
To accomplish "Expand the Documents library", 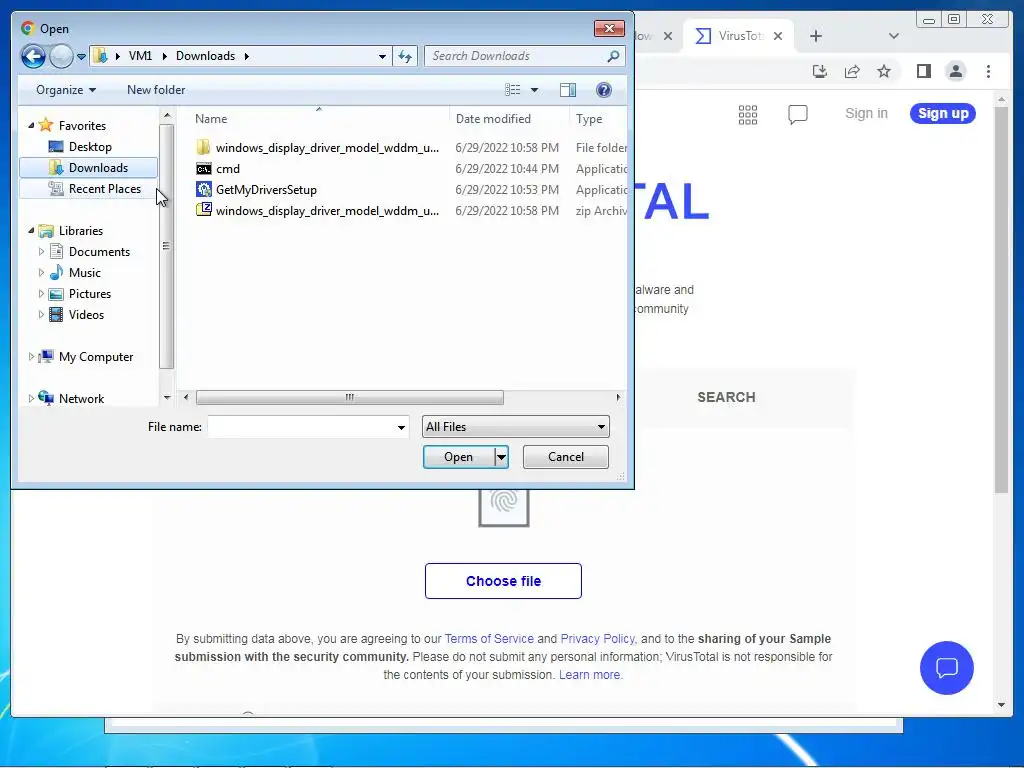I will 41,251.
